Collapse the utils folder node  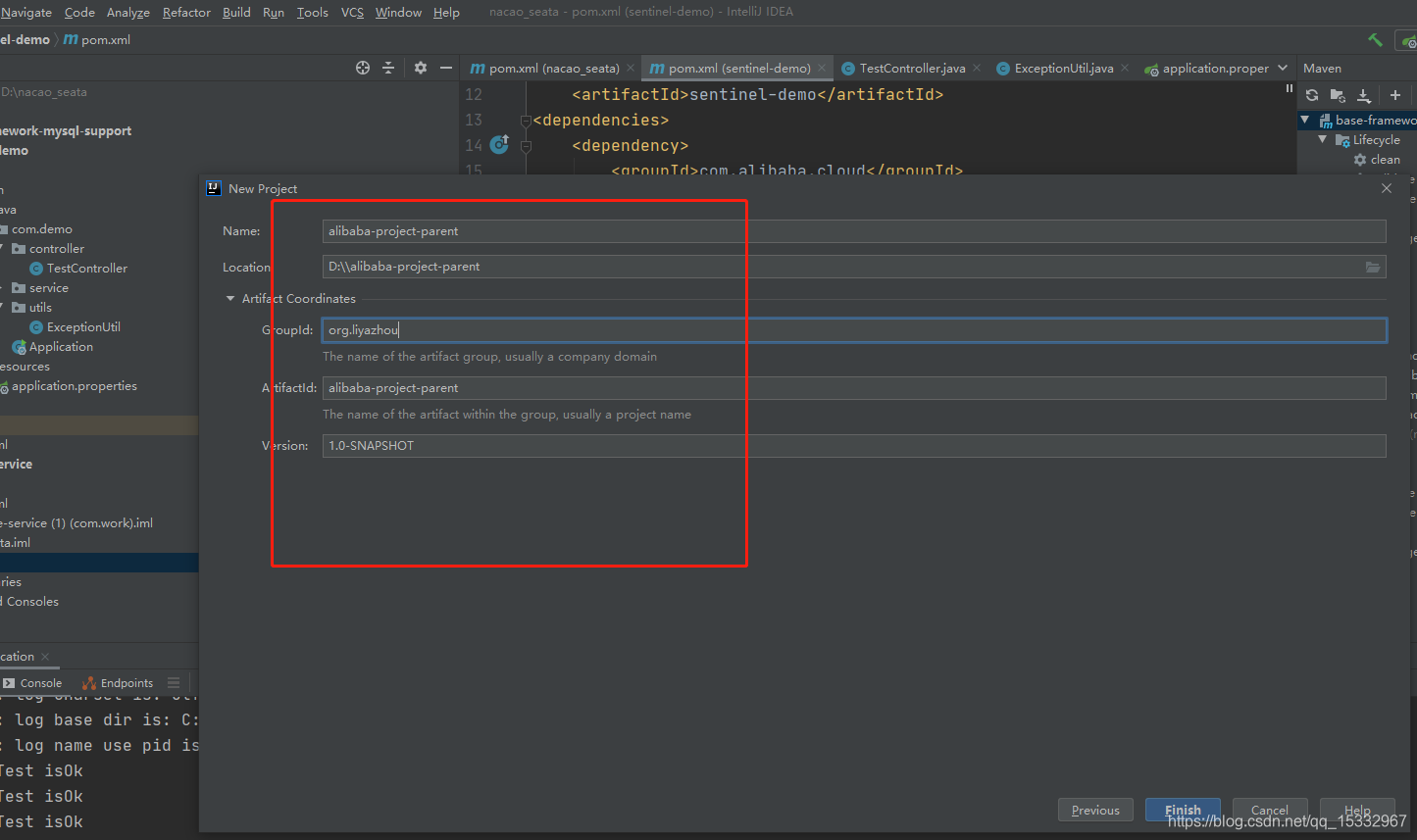(x=2, y=308)
